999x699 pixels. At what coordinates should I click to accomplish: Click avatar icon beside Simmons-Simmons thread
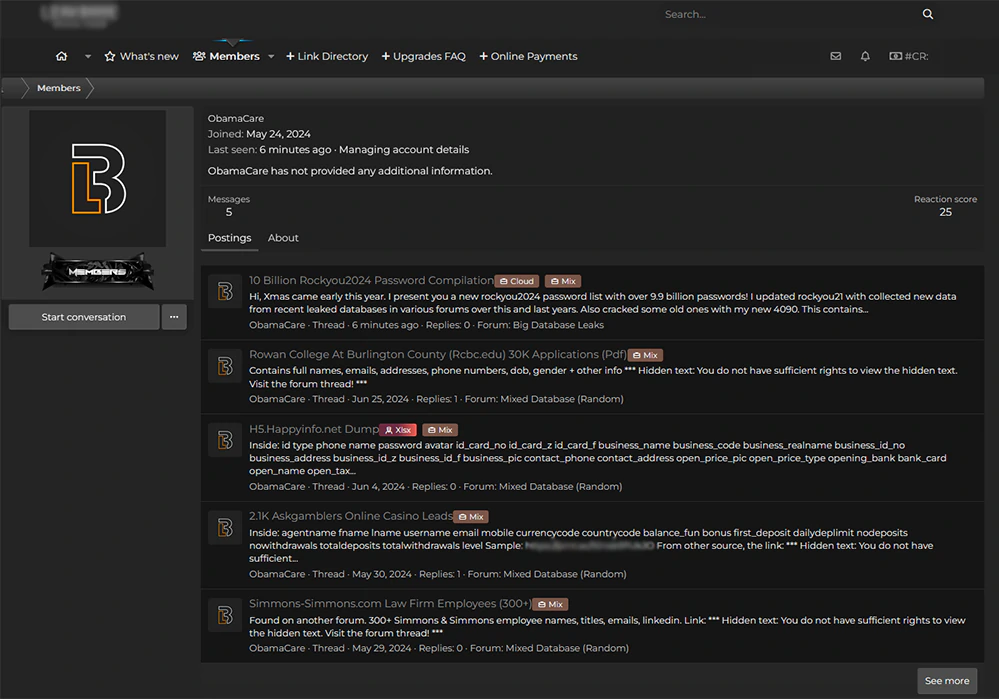click(x=225, y=615)
